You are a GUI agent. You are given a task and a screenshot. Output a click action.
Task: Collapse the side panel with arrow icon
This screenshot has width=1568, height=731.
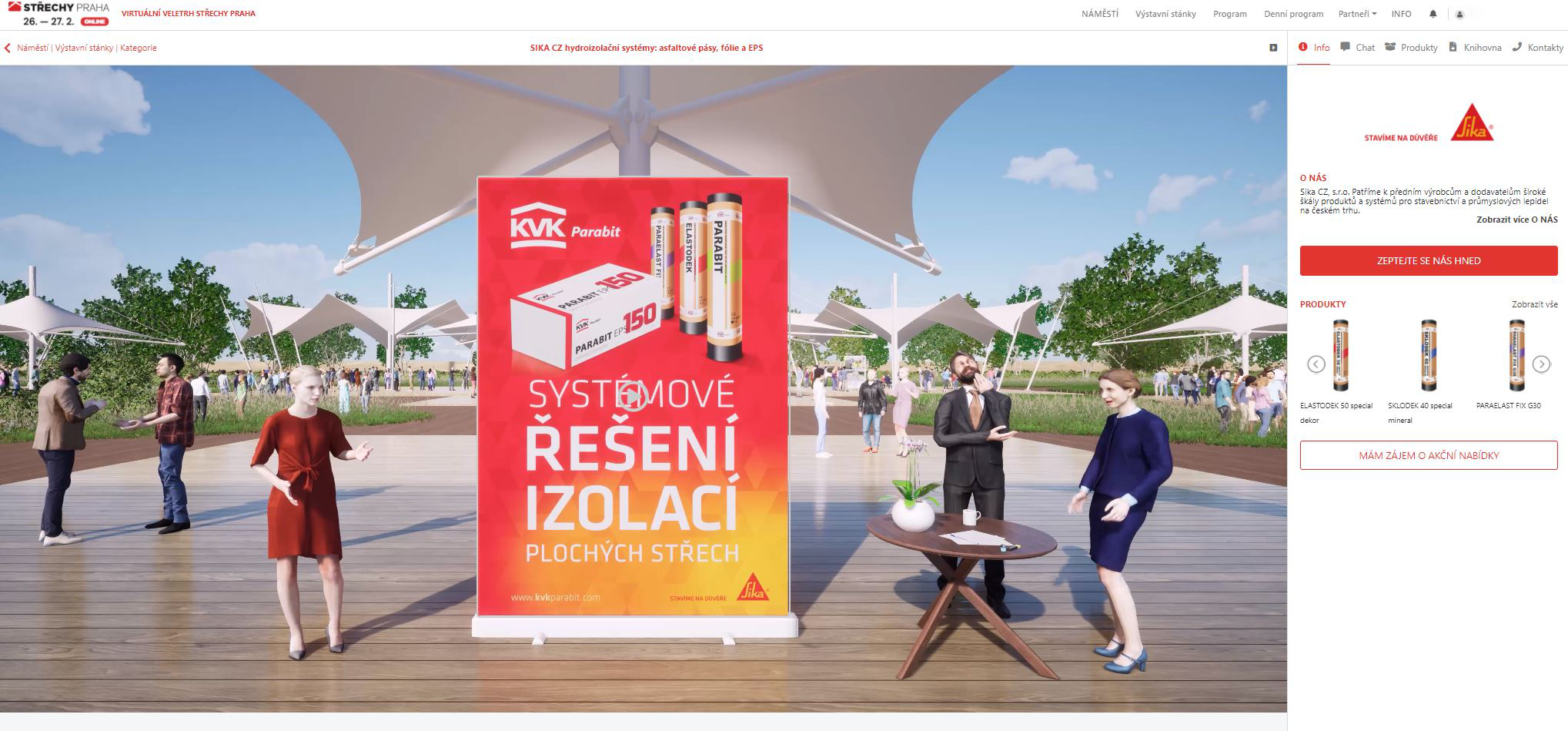(1273, 48)
